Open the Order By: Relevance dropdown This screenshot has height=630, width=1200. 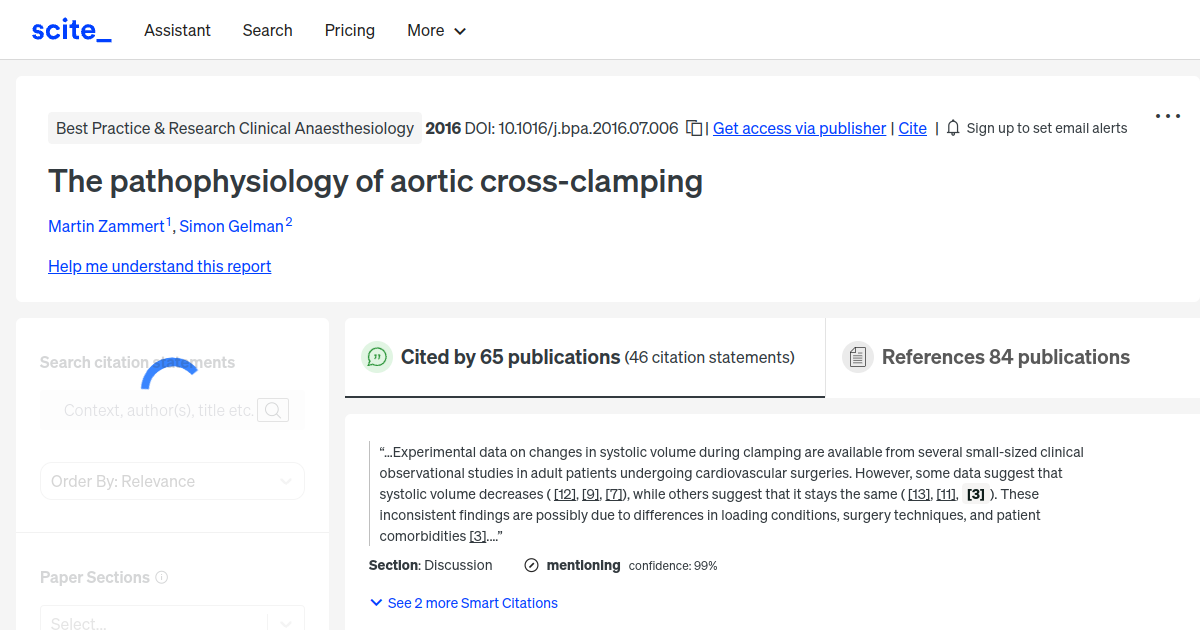point(172,481)
